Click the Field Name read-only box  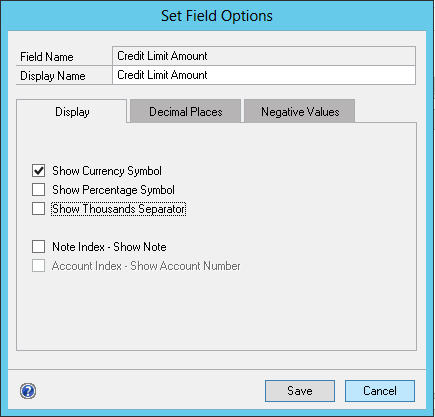(x=264, y=56)
